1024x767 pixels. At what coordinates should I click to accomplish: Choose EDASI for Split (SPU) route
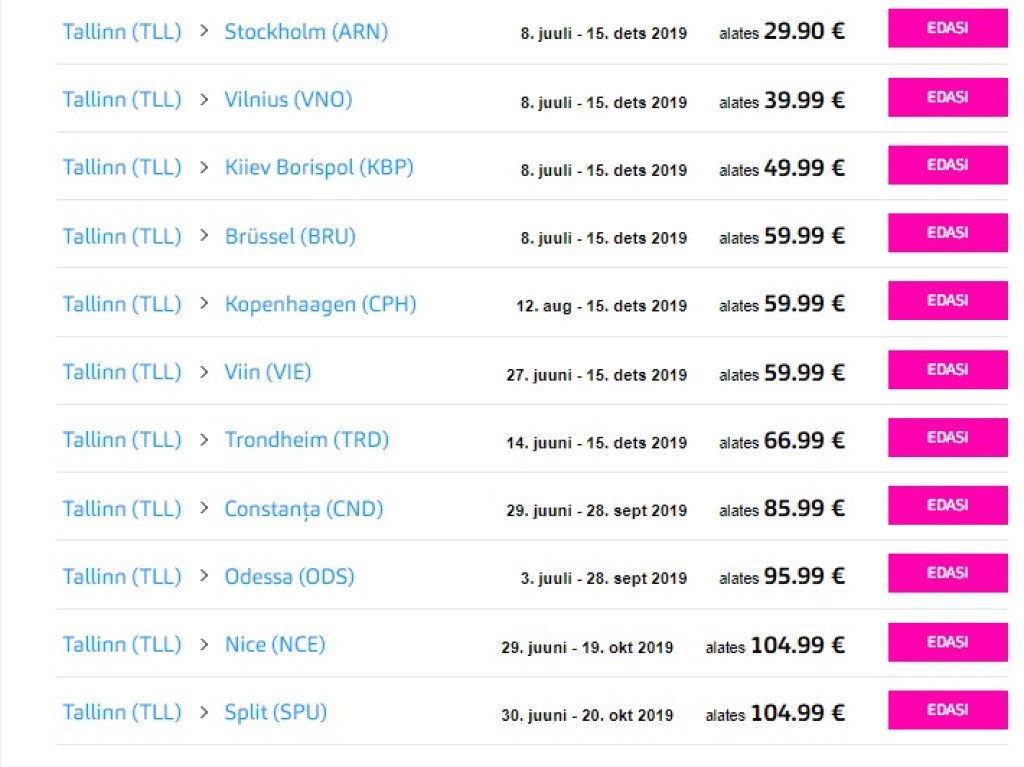pyautogui.click(x=947, y=710)
